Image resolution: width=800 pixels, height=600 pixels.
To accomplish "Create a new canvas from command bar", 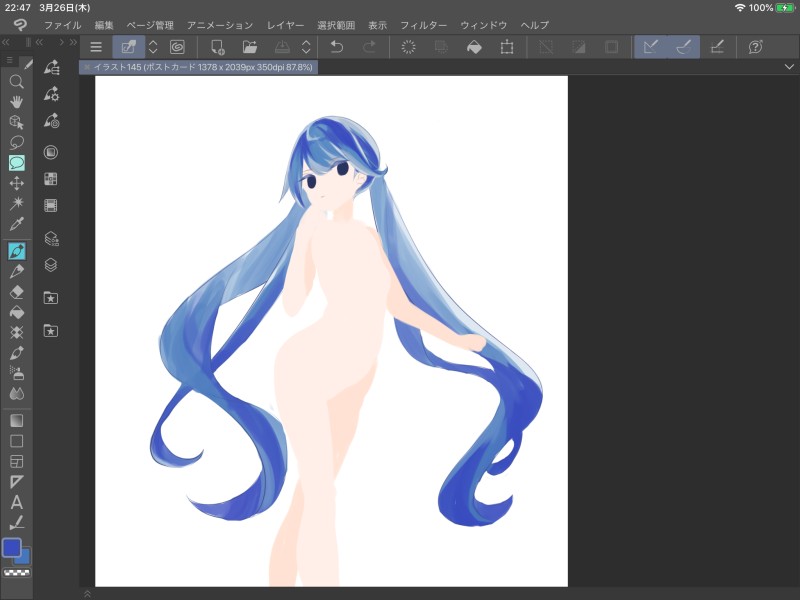I will (x=217, y=47).
